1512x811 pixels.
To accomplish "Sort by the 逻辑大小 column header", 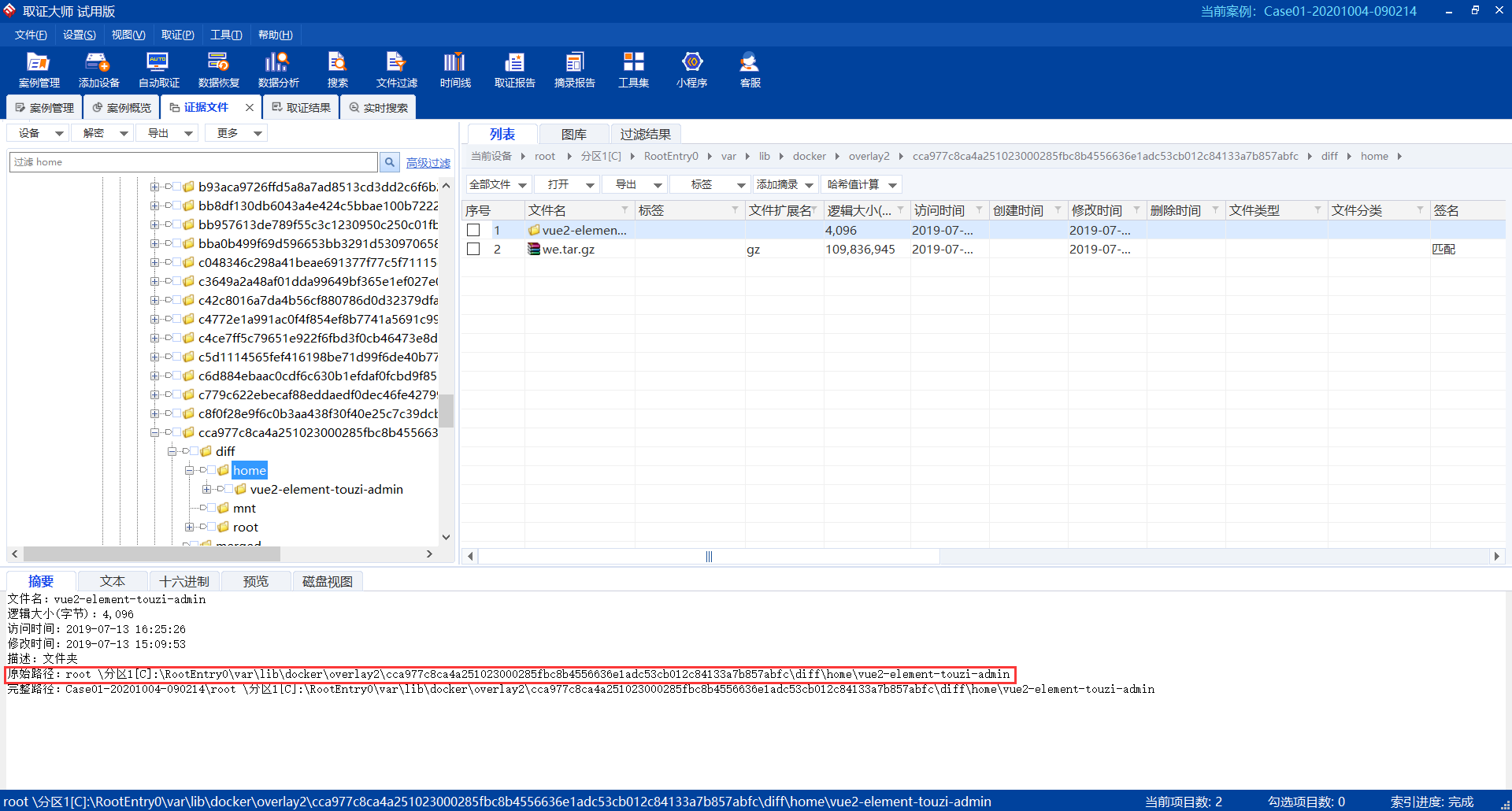I will 866,210.
